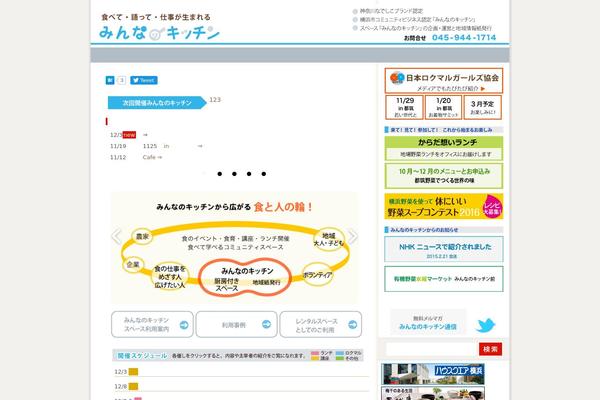Go to next slide with right arrow
Viewport: 600px width, 400px height.
352,236
